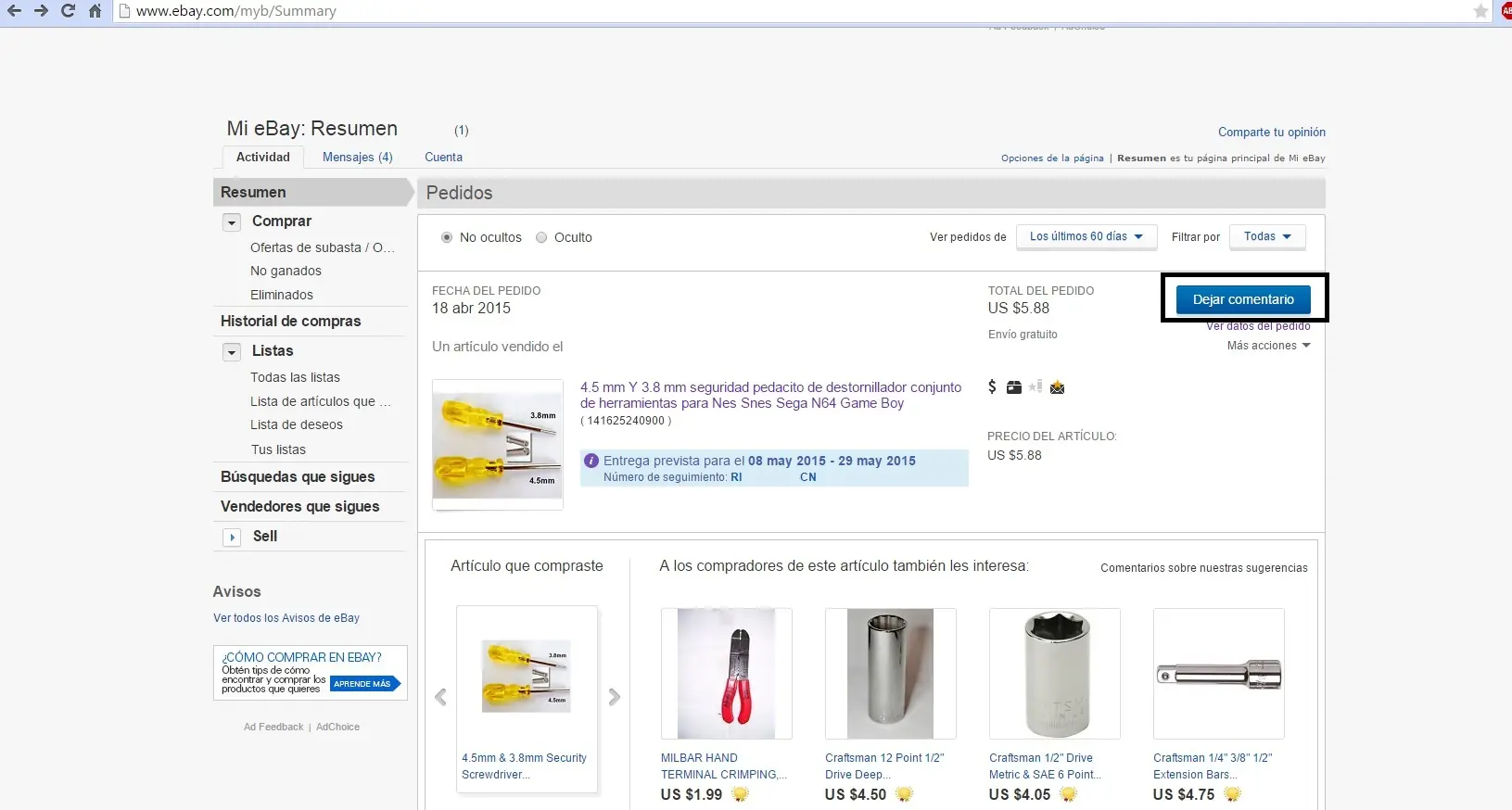Click the order's screwdriver product thumbnail
This screenshot has width=1512, height=810.
(498, 445)
